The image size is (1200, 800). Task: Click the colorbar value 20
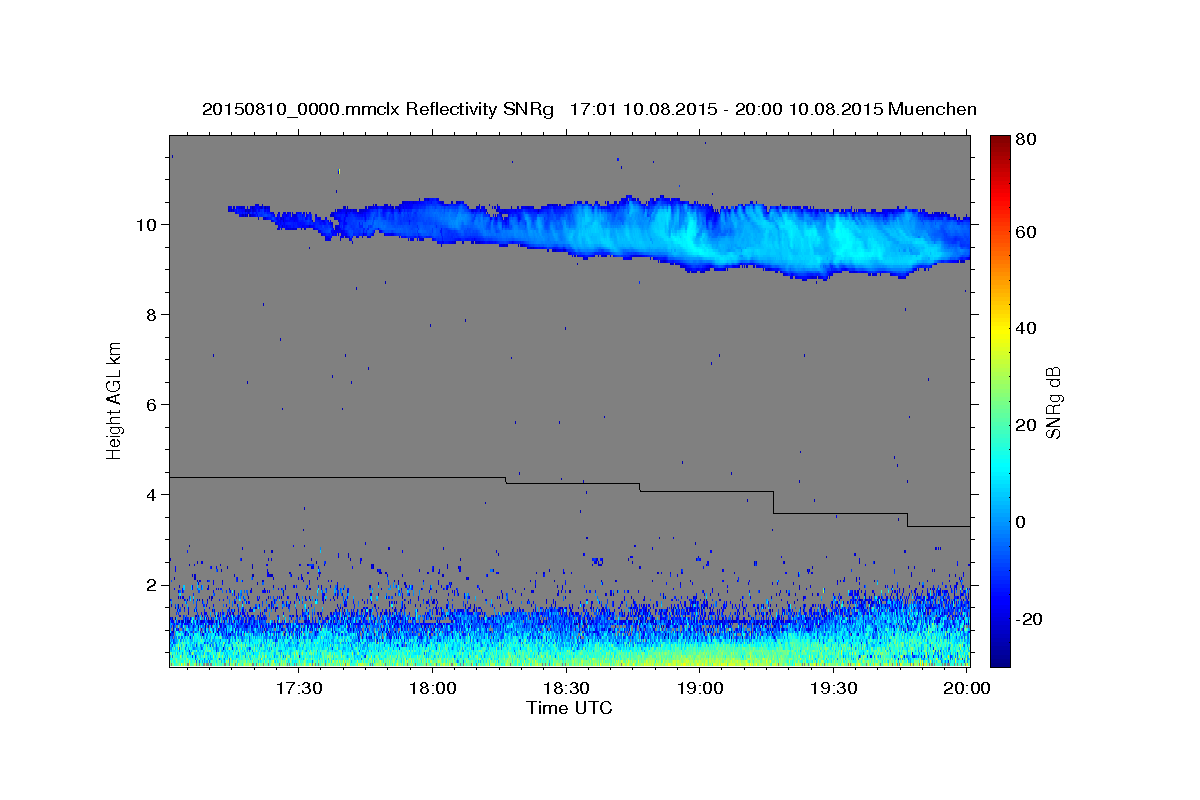[1025, 425]
